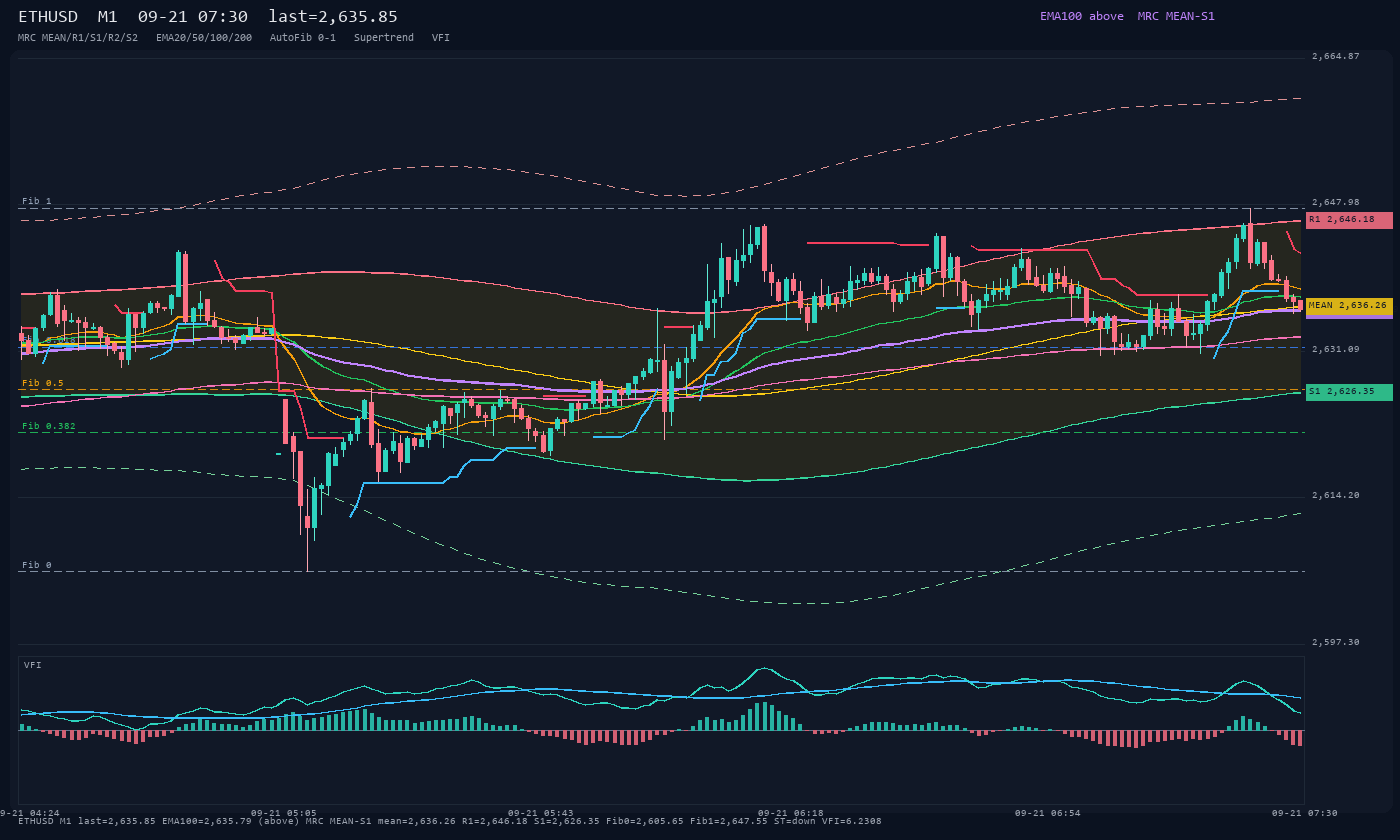Click the 09-21 05:43 time axis label
Viewport: 1400px width, 840px height.
click(x=541, y=813)
